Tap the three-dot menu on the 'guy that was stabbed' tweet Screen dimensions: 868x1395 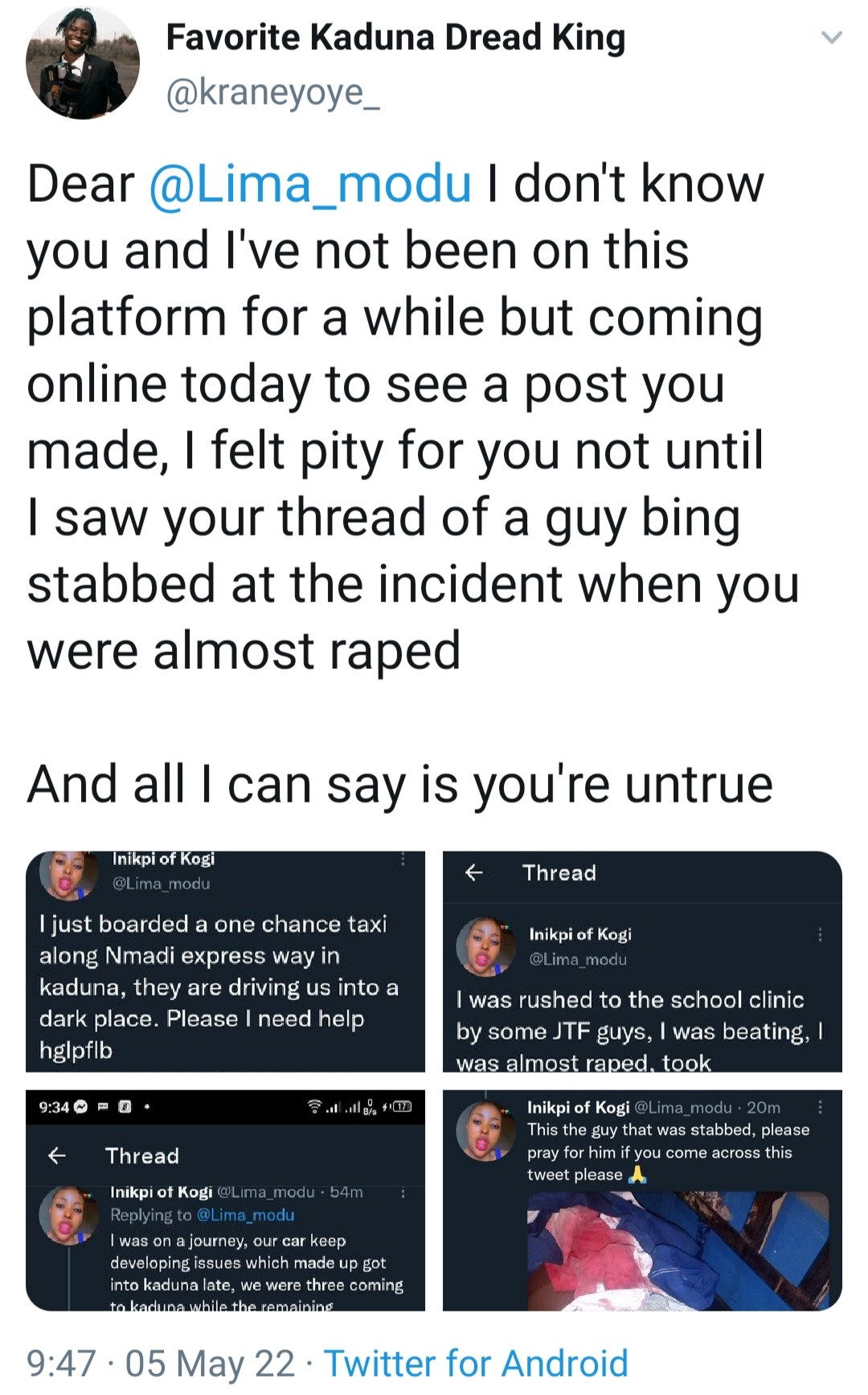click(x=820, y=1107)
